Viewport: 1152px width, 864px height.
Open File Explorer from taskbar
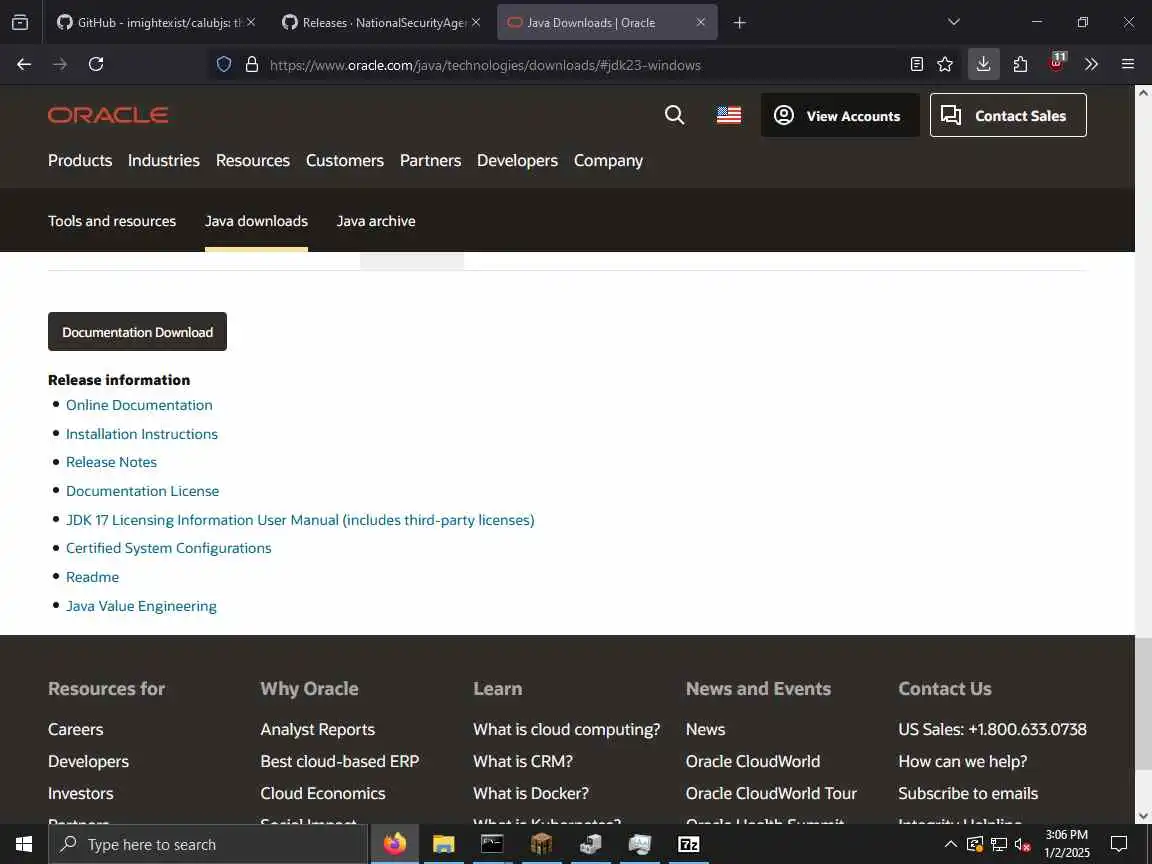coord(444,844)
